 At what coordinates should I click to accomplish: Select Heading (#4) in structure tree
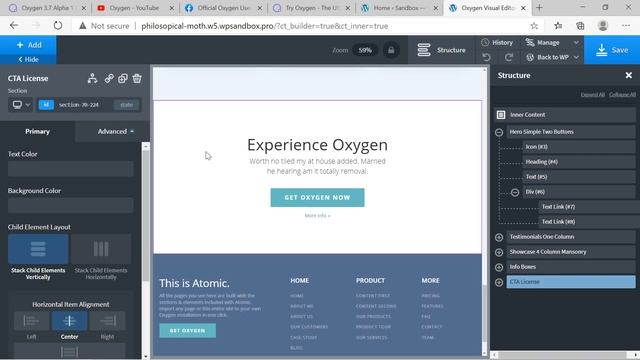tap(579, 162)
